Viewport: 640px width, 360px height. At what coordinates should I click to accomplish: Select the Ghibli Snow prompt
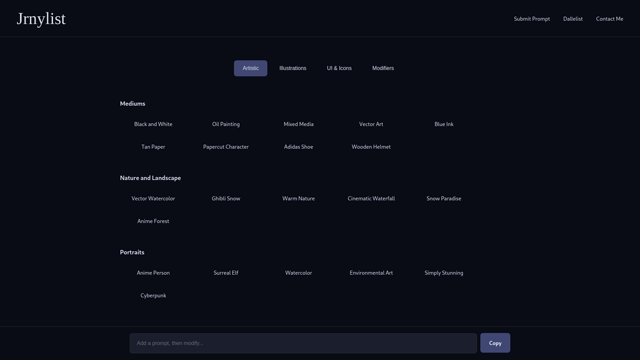click(226, 198)
